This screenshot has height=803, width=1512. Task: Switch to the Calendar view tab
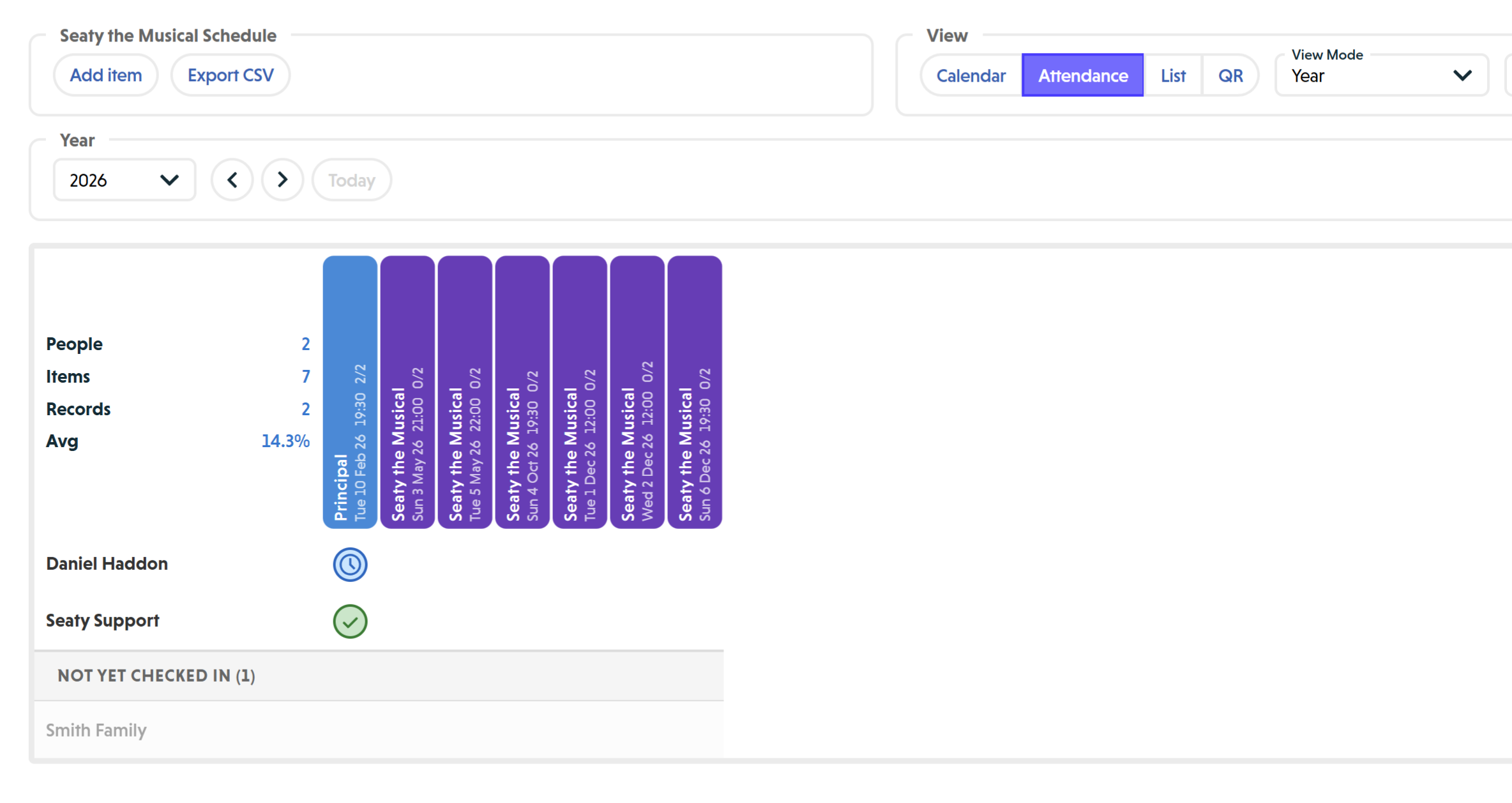click(x=971, y=75)
